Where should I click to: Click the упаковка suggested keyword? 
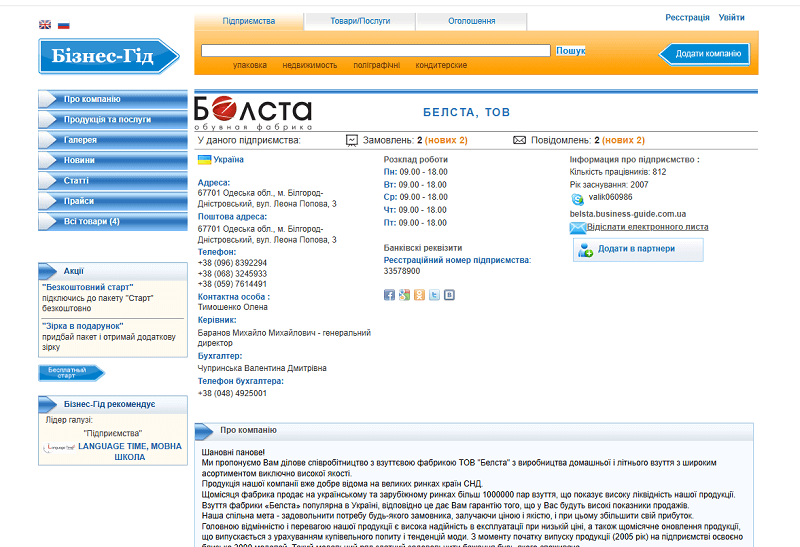point(249,65)
